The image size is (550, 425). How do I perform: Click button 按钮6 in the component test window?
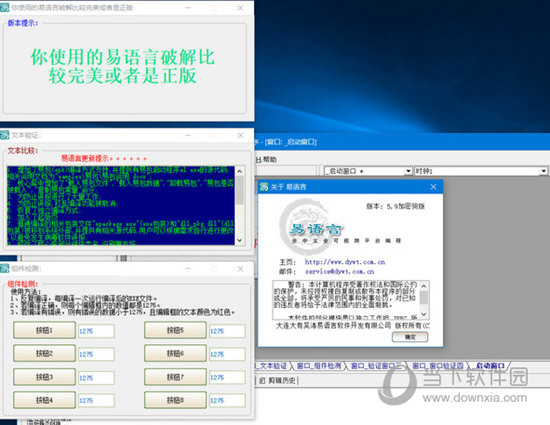175,353
